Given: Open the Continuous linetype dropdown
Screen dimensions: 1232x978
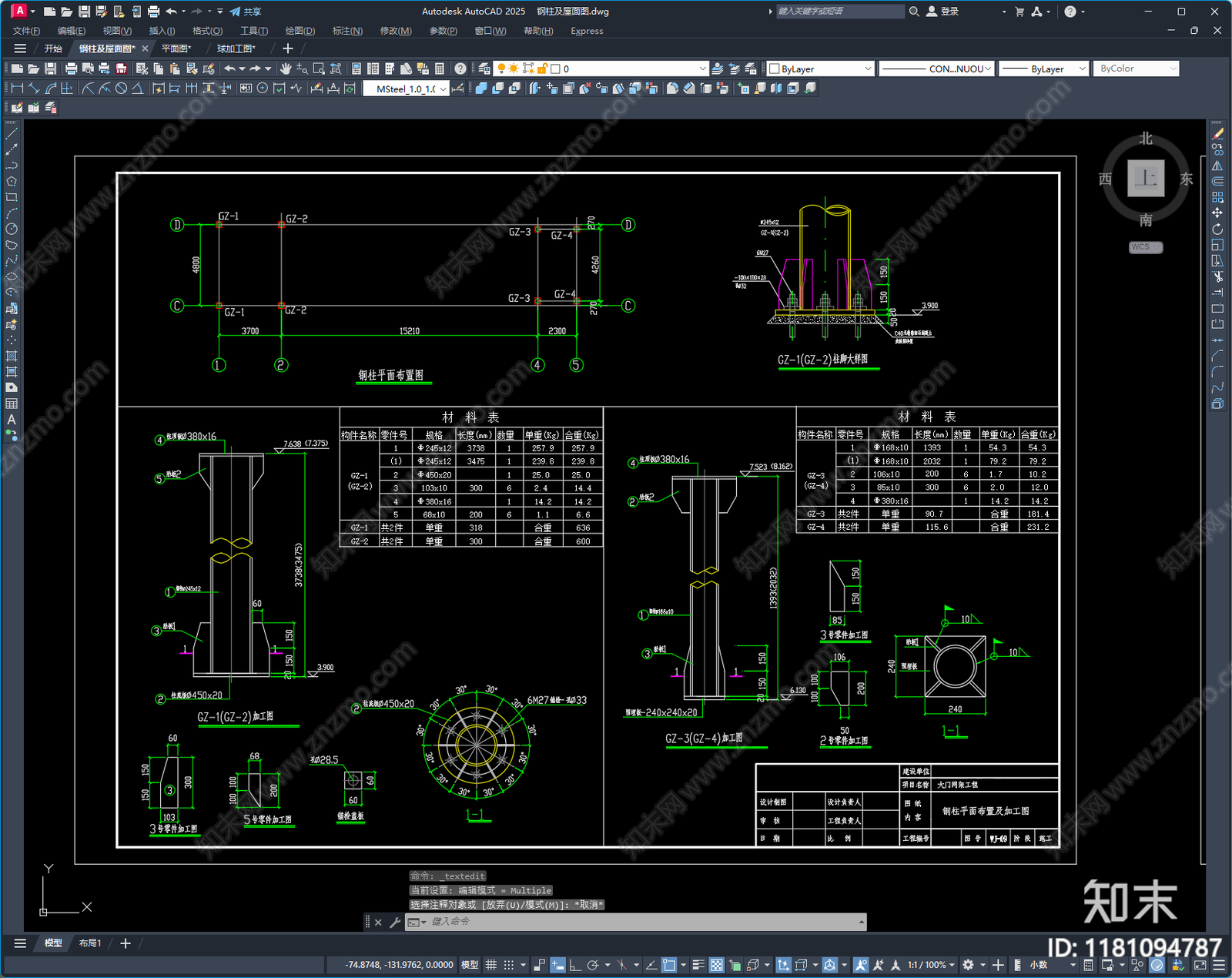Looking at the screenshot, I should (936, 69).
